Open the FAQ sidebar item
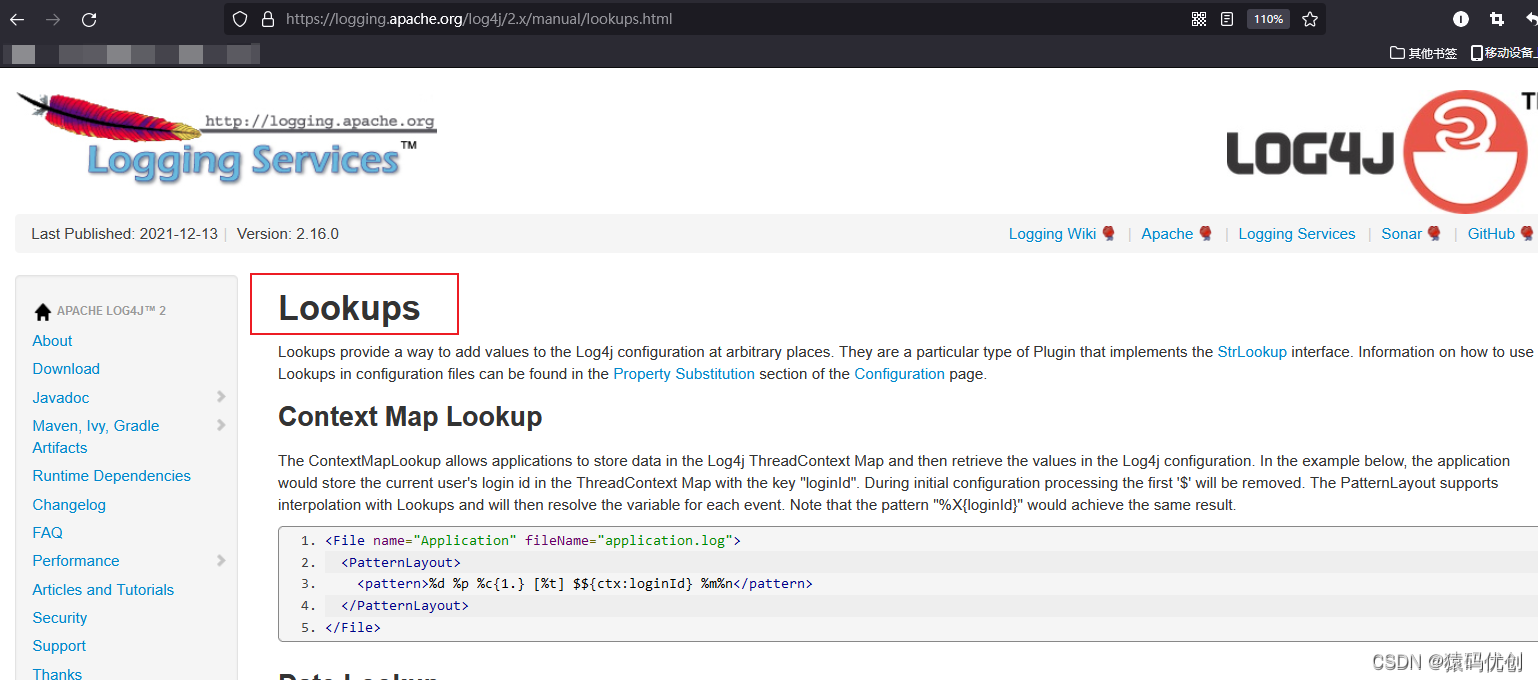The width and height of the screenshot is (1538, 680). 47,533
